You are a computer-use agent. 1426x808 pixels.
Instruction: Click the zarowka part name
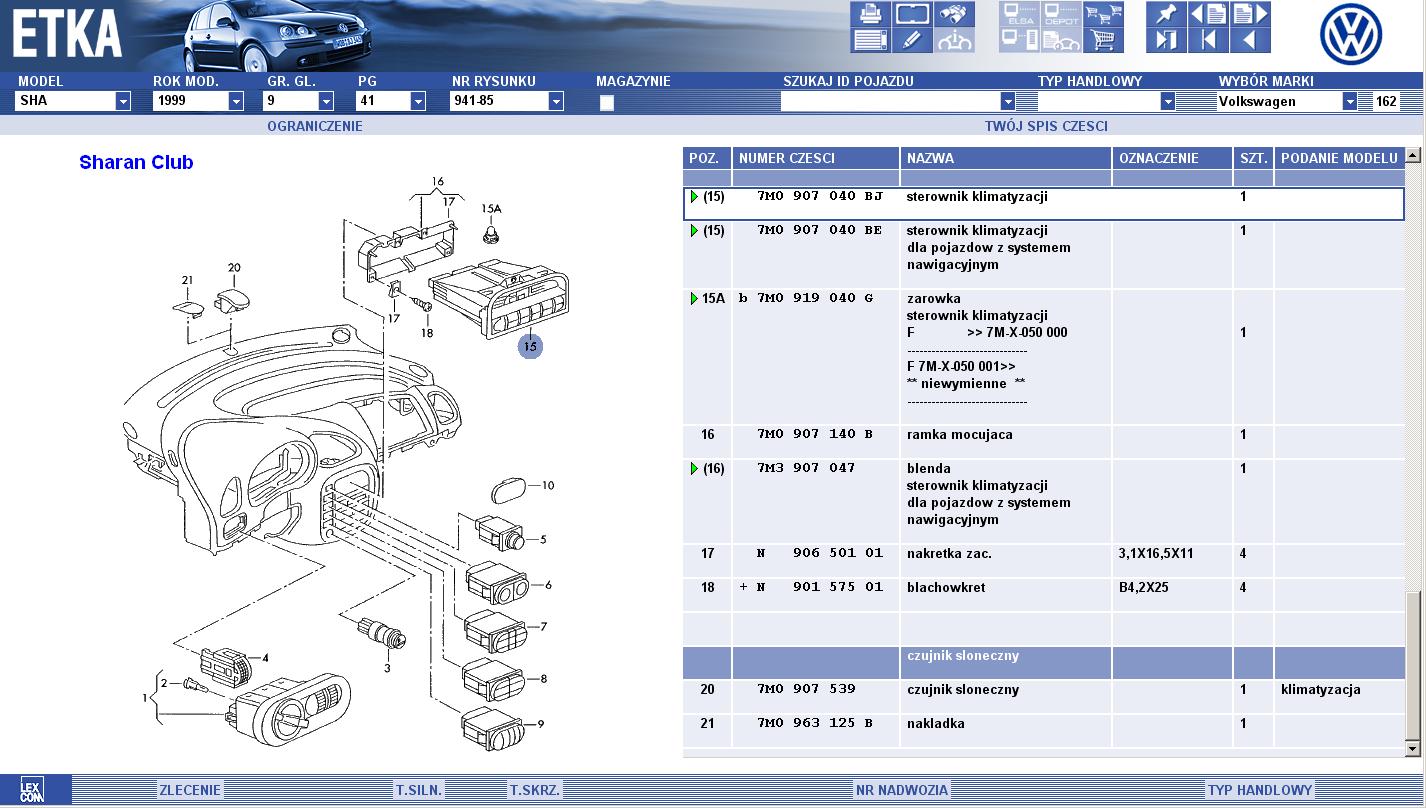coord(934,298)
